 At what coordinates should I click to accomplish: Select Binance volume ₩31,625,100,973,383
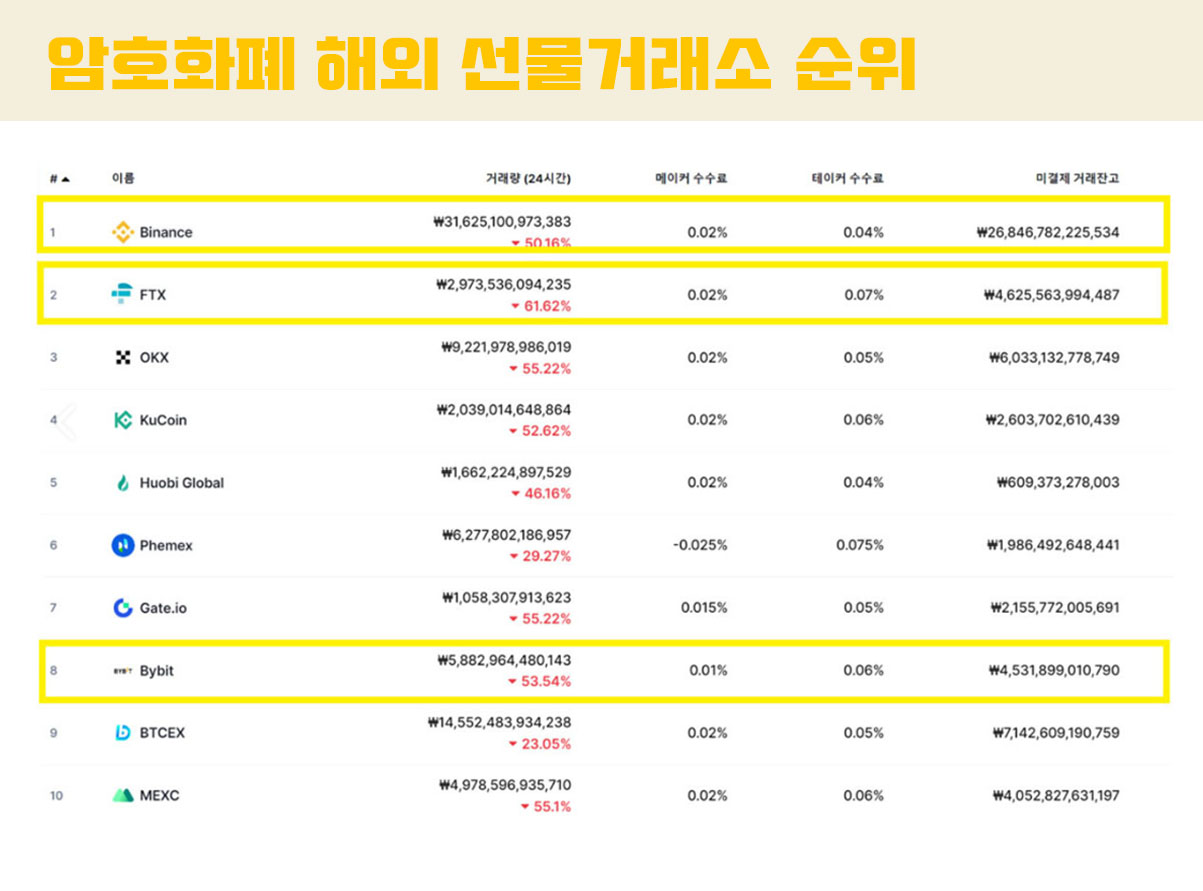(503, 222)
